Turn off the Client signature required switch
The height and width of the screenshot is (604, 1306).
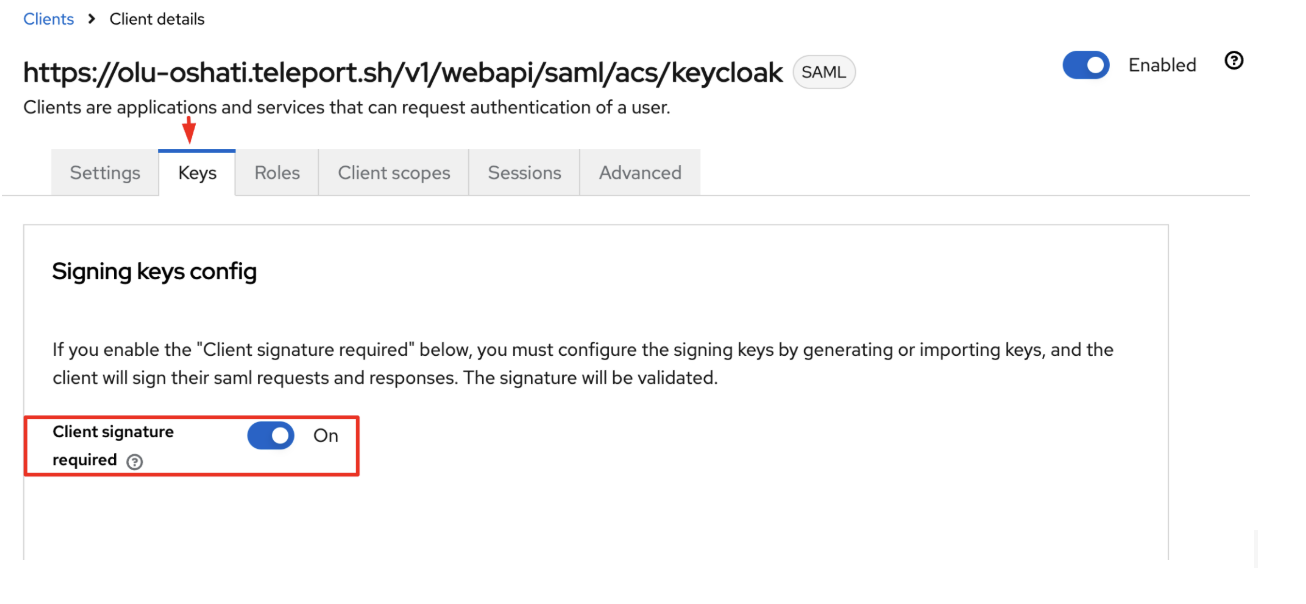(270, 435)
